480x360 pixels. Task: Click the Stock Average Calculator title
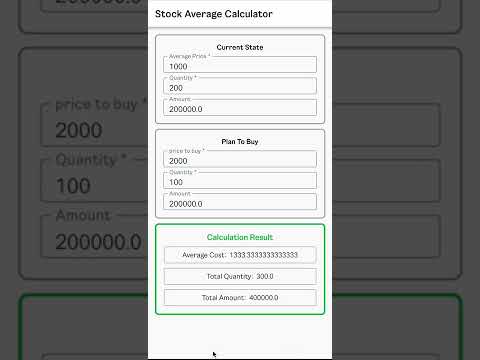214,14
